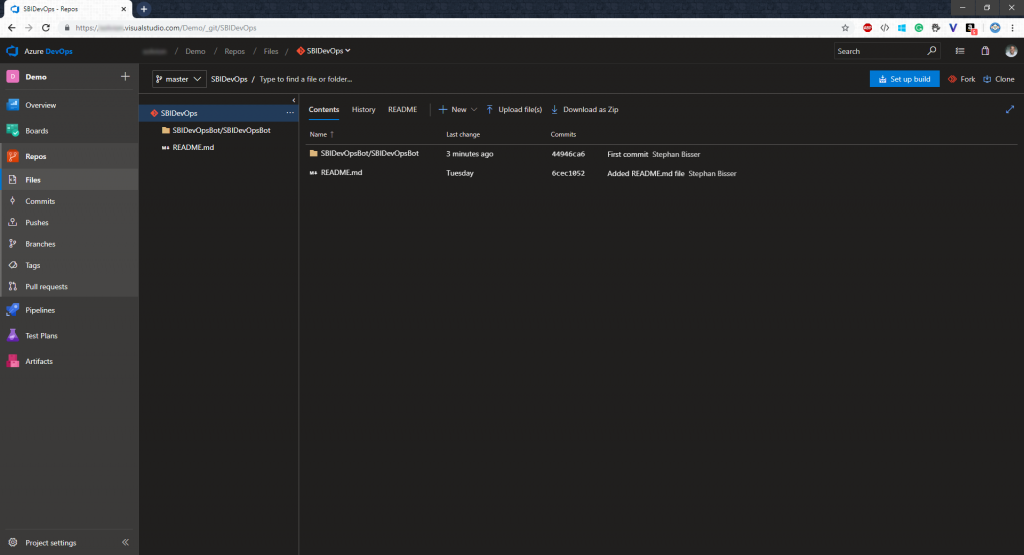The width and height of the screenshot is (1024, 555).
Task: Open commit 44946ca6
Action: pos(568,154)
